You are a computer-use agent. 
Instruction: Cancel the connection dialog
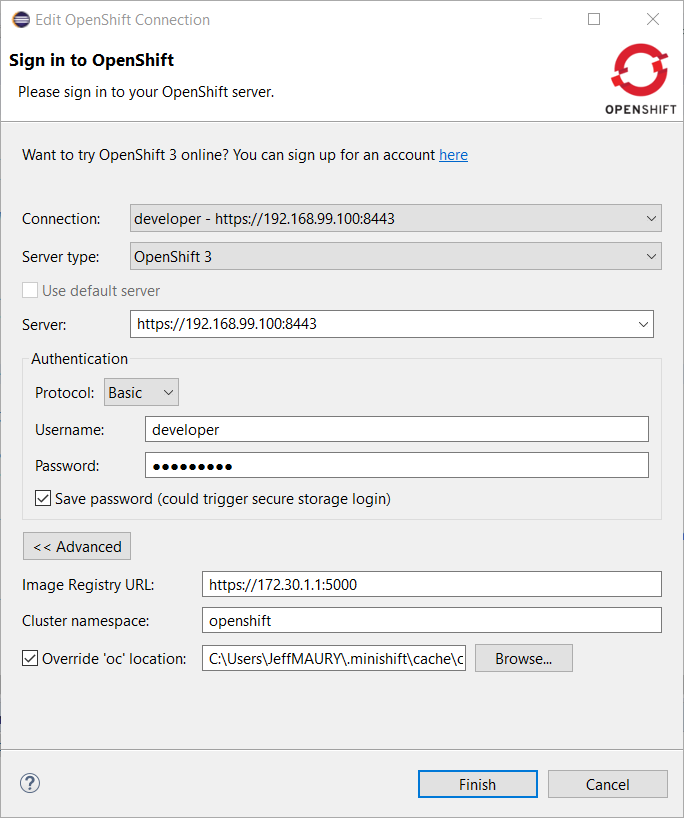tap(607, 784)
